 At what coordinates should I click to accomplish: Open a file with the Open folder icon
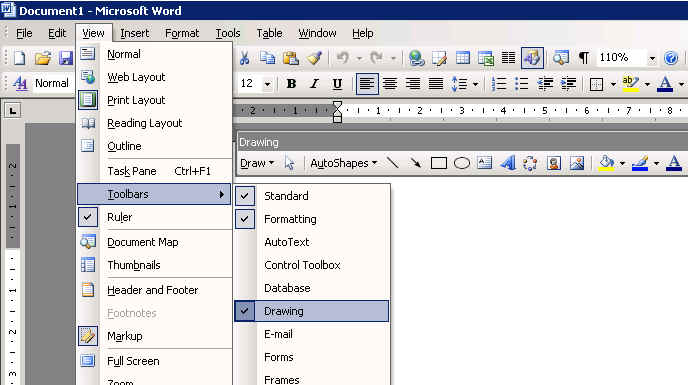(43, 58)
